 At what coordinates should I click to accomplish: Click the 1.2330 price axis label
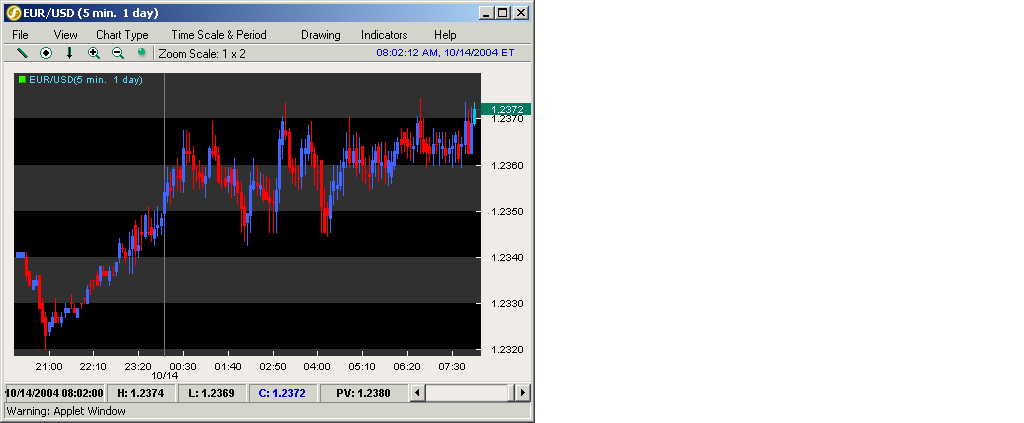507,304
